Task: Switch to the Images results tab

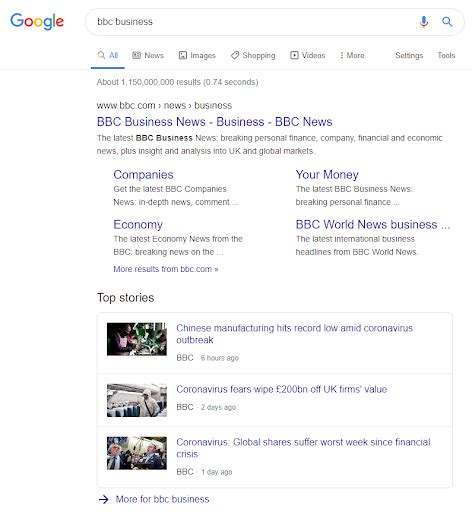Action: pyautogui.click(x=197, y=55)
